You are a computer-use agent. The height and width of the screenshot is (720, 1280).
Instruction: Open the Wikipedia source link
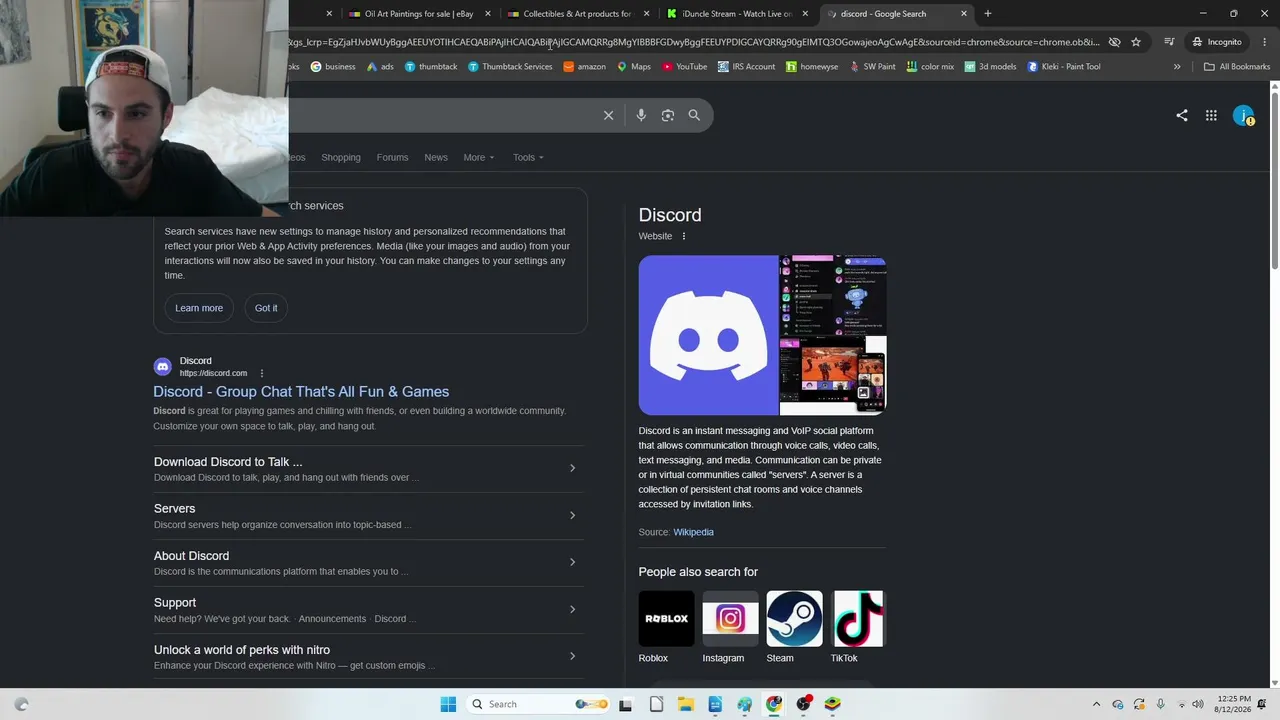coord(693,532)
